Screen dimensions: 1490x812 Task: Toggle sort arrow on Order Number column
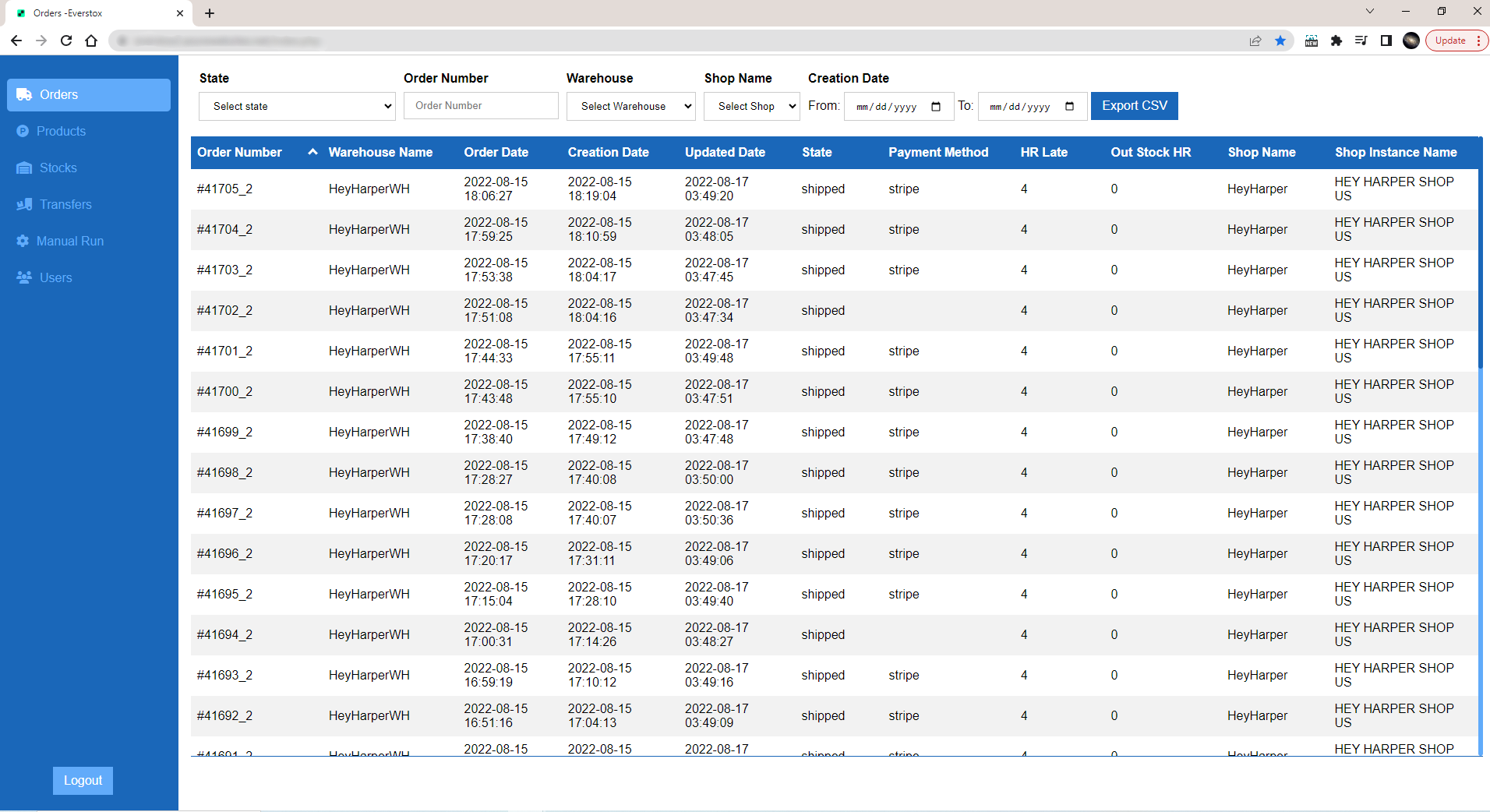coord(312,152)
